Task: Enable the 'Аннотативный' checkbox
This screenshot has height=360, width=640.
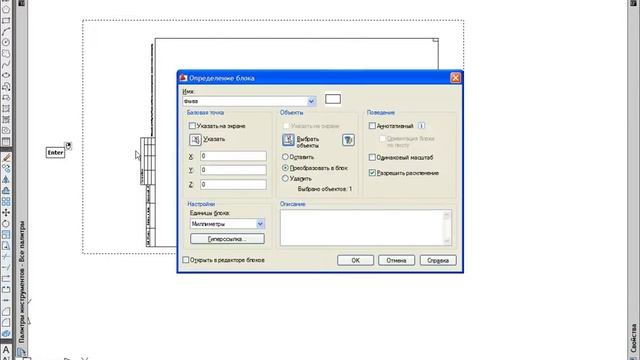Action: [372, 126]
